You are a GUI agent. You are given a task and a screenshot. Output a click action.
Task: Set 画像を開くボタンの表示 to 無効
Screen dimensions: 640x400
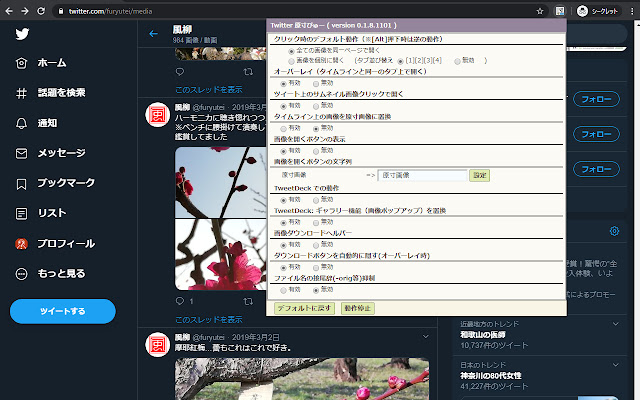[316, 151]
